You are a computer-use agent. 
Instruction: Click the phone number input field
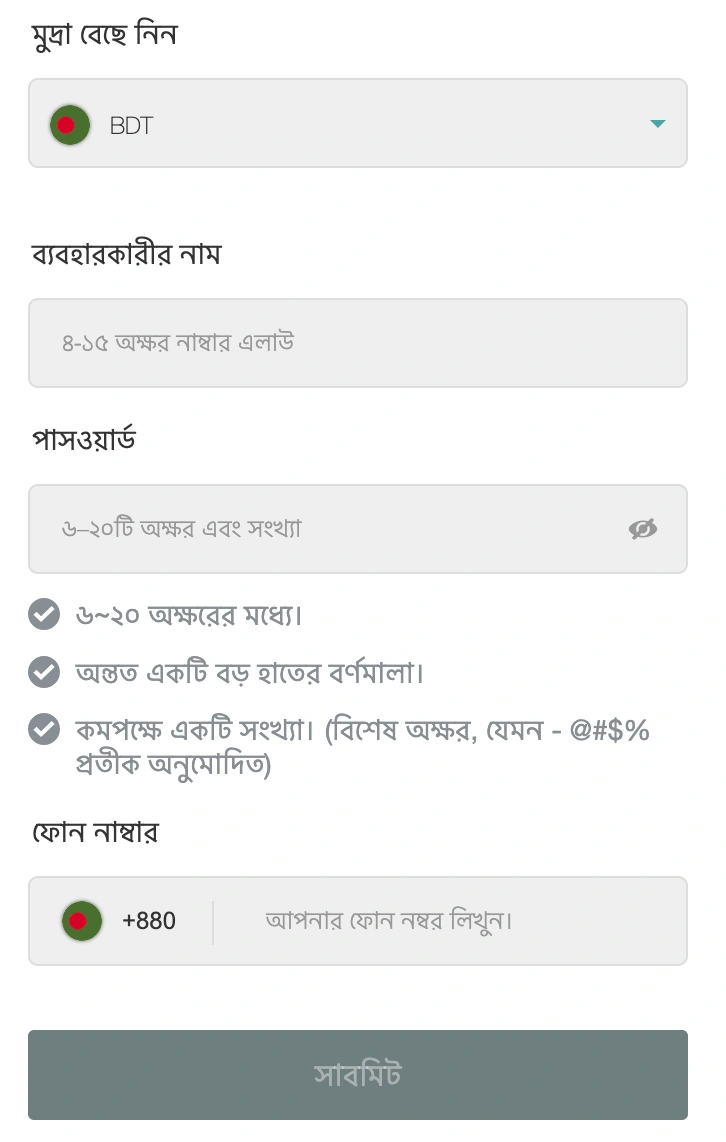click(x=451, y=921)
